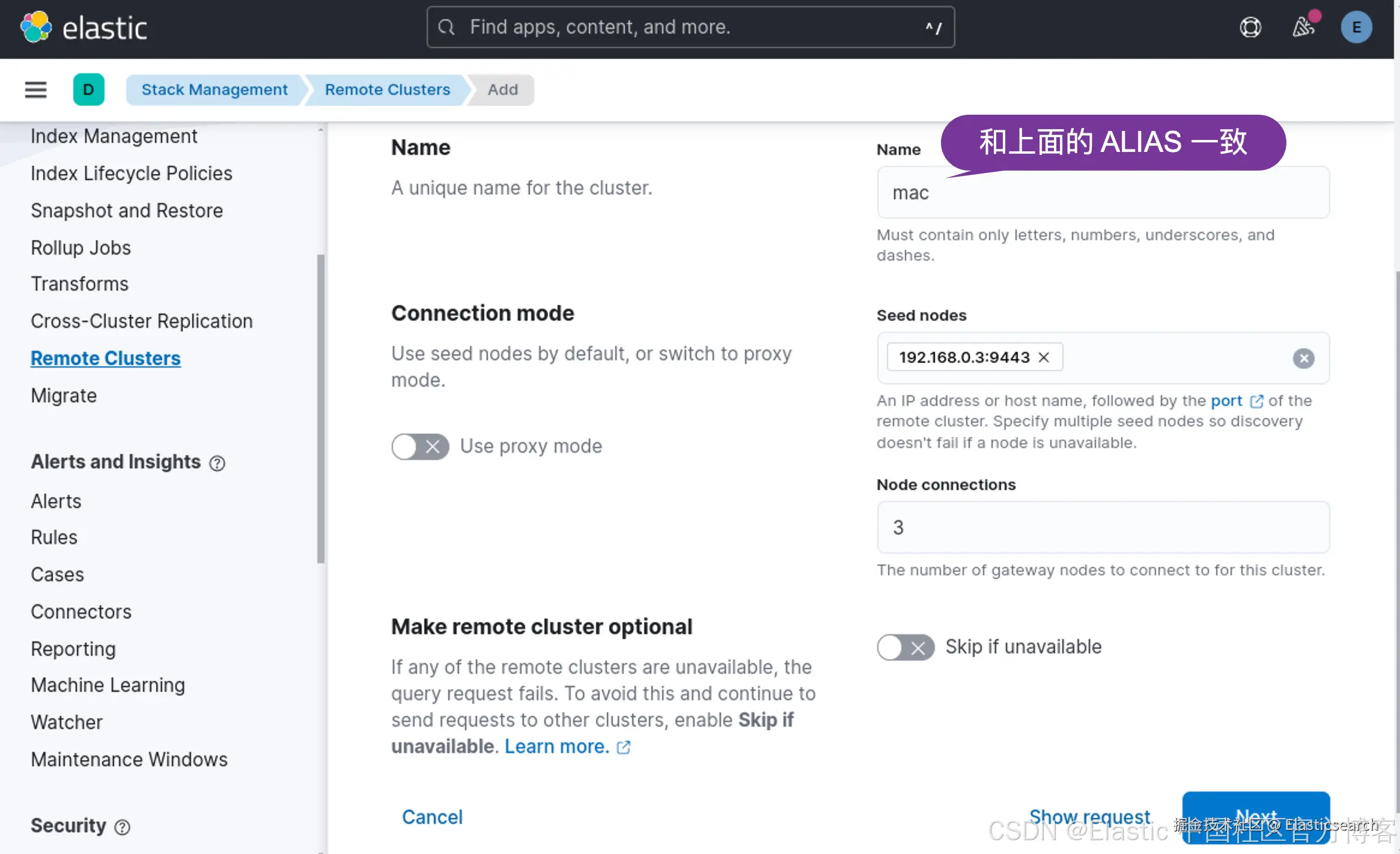Open the help lifebuoy icon menu
1400x854 pixels.
click(1250, 28)
